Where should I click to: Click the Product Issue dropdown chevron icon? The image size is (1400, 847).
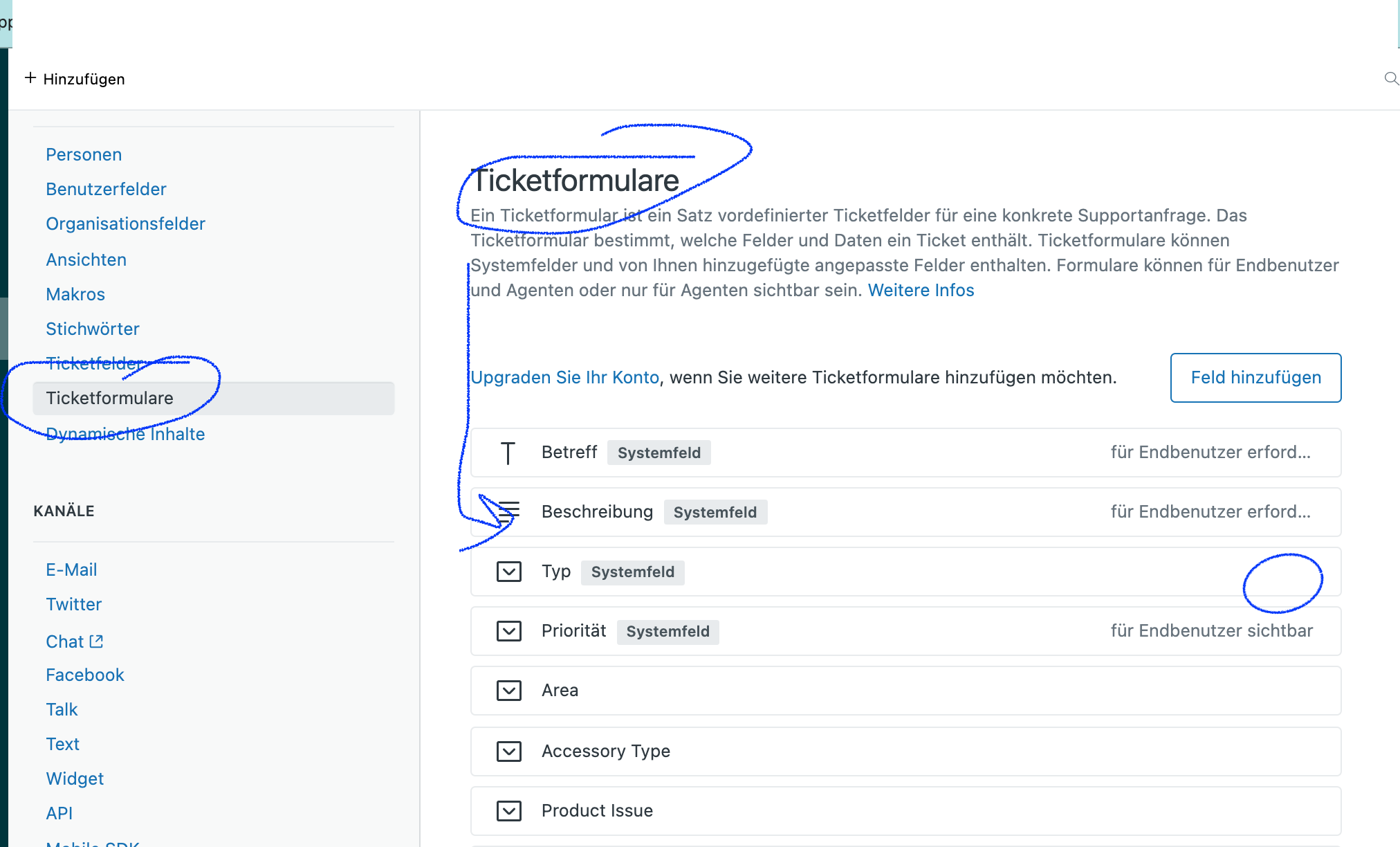pyautogui.click(x=509, y=810)
